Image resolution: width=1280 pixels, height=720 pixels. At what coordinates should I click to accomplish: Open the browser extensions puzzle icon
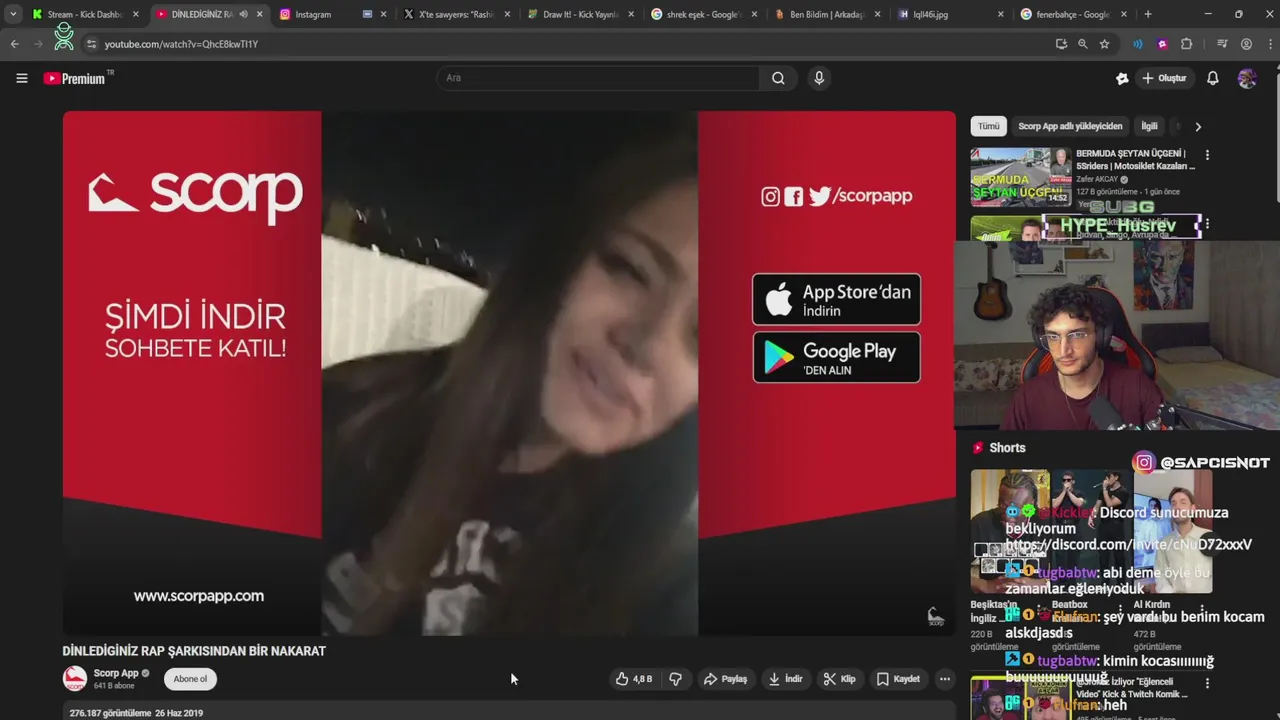[x=1186, y=44]
